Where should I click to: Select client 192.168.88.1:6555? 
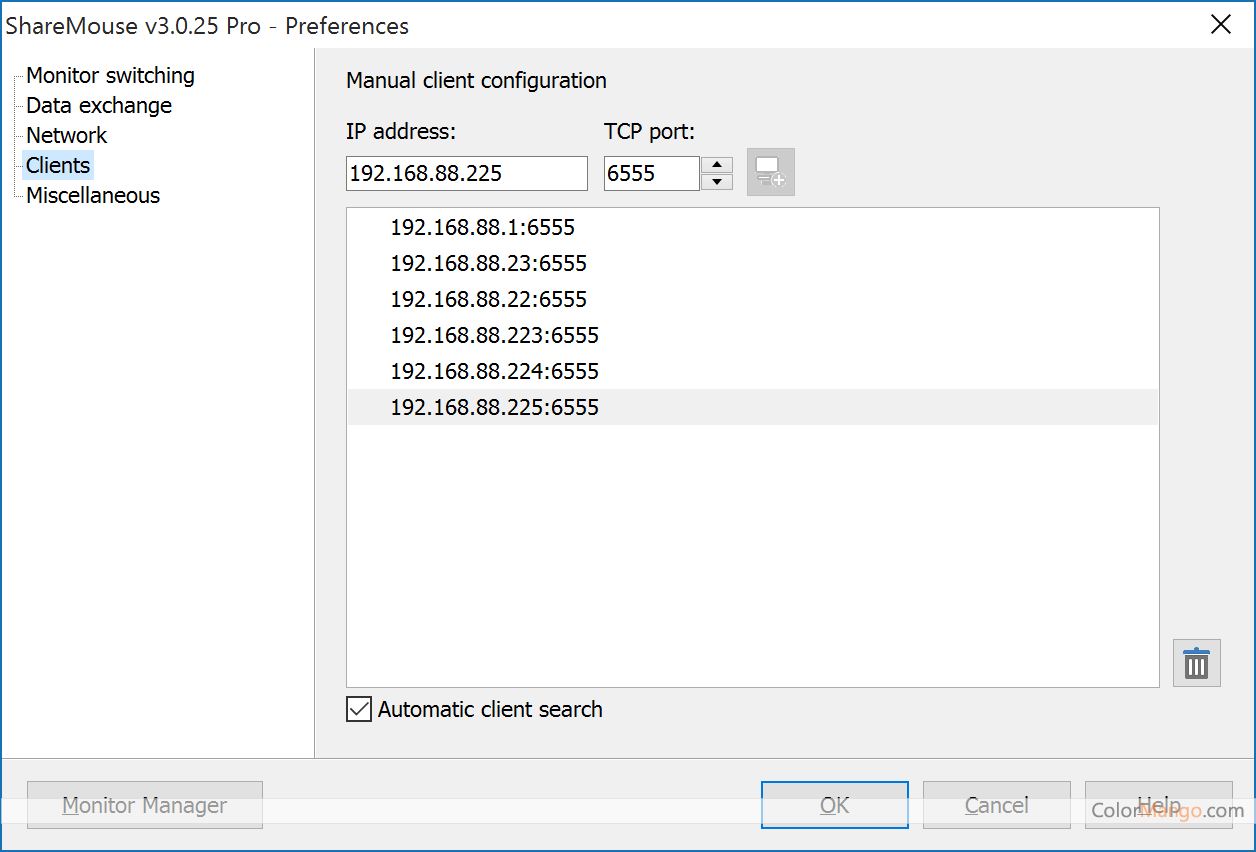point(752,227)
